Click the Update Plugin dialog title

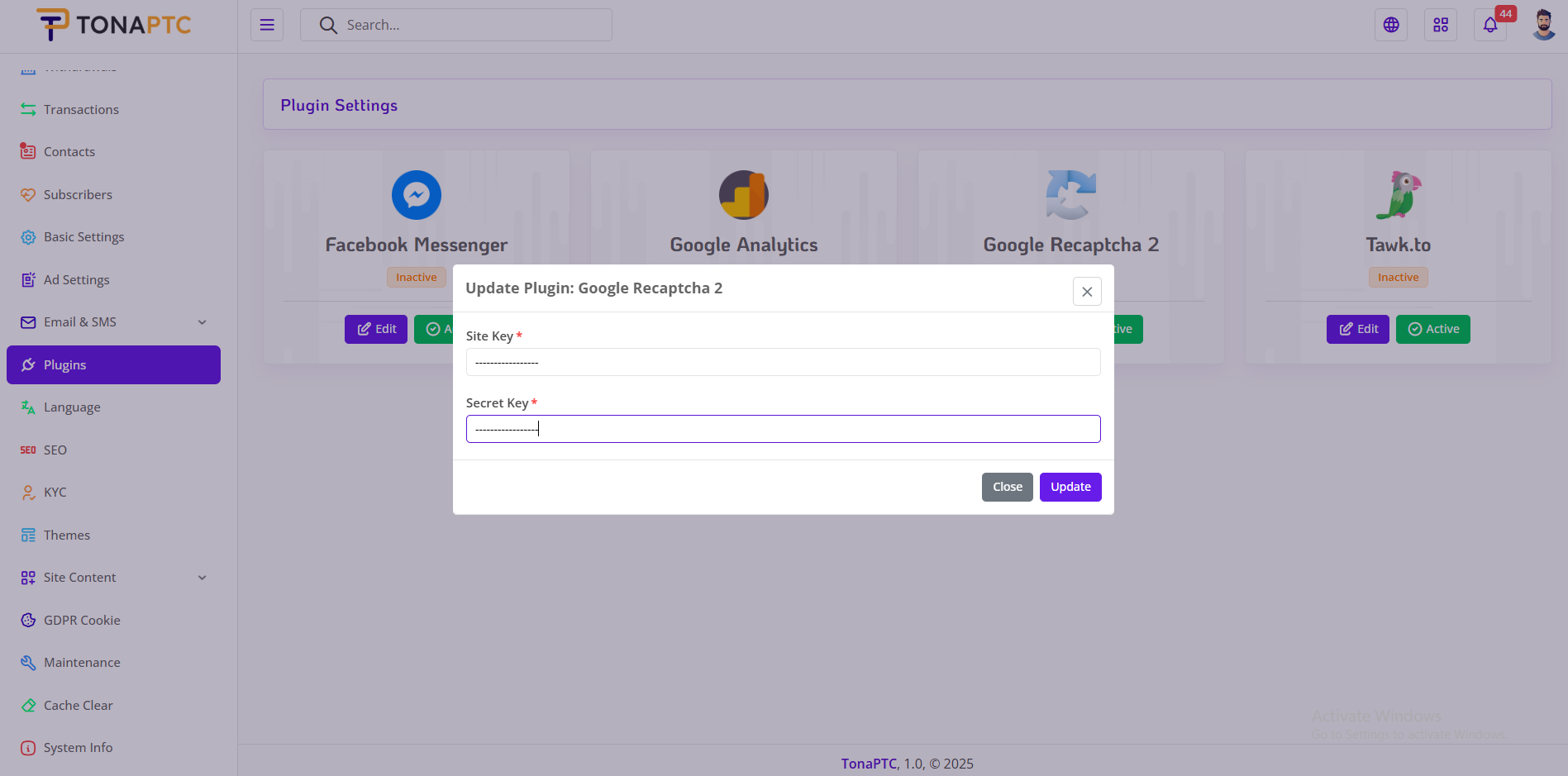pyautogui.click(x=594, y=288)
